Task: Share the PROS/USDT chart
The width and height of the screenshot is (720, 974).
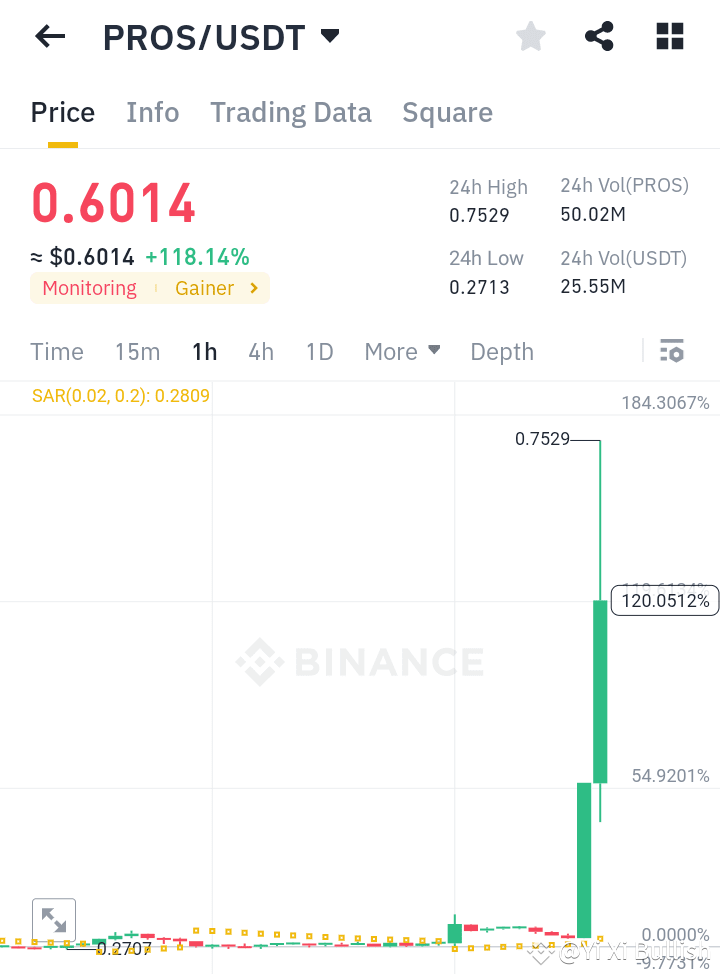Action: tap(598, 36)
